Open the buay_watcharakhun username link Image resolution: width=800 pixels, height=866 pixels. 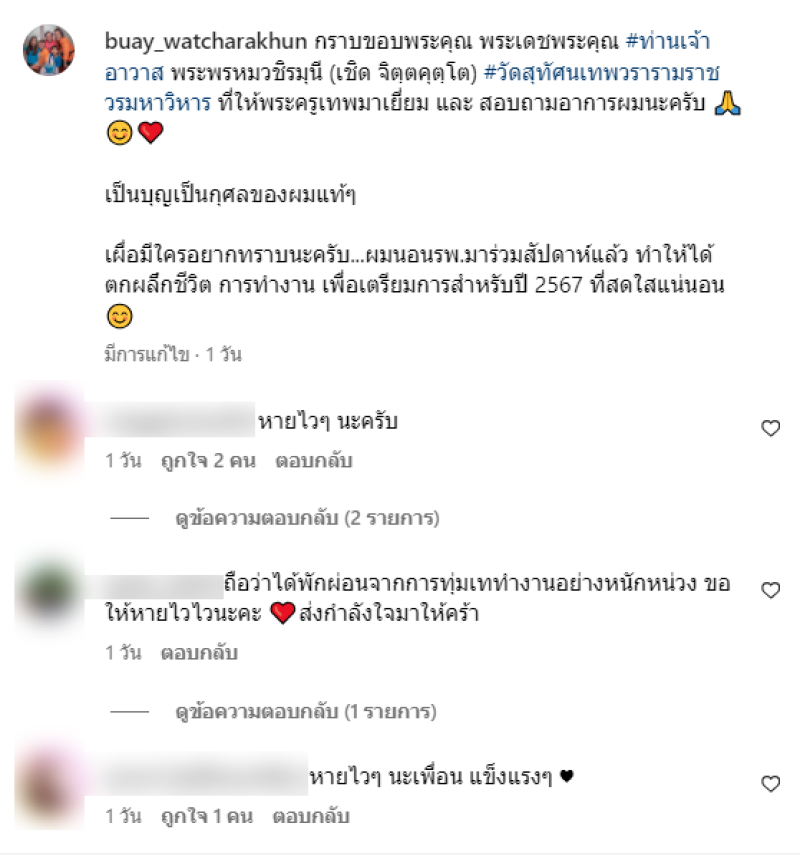click(206, 41)
